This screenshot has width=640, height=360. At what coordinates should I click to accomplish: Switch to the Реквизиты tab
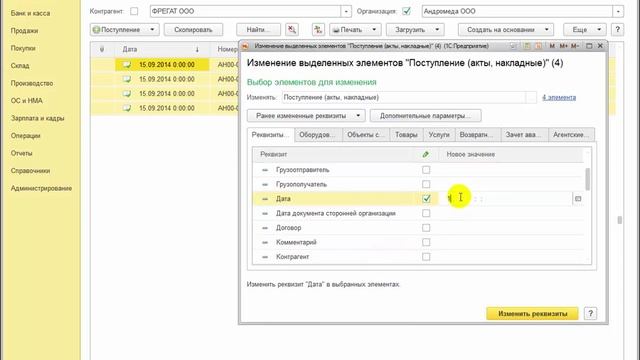tap(271, 135)
